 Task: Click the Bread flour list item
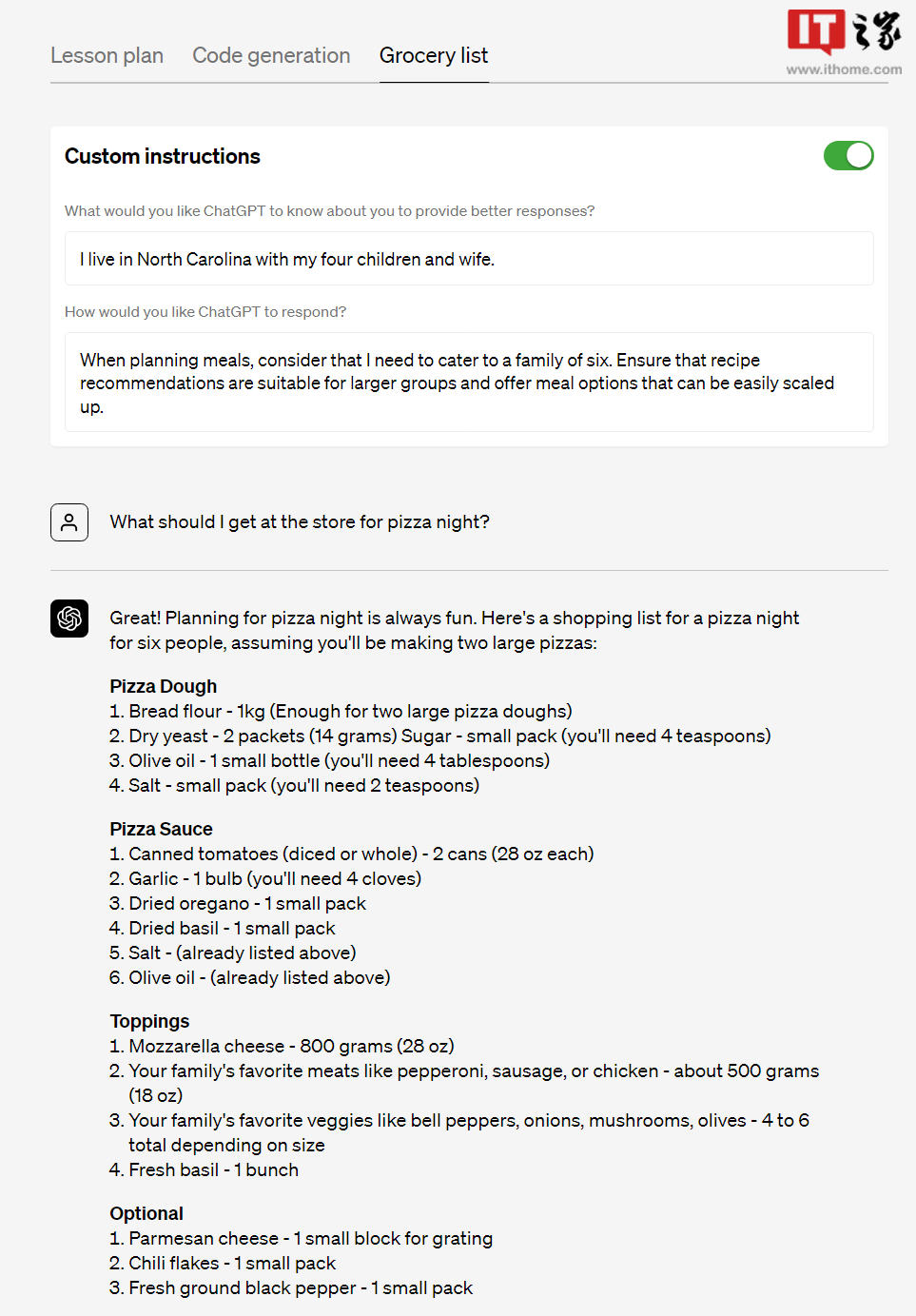(x=350, y=711)
